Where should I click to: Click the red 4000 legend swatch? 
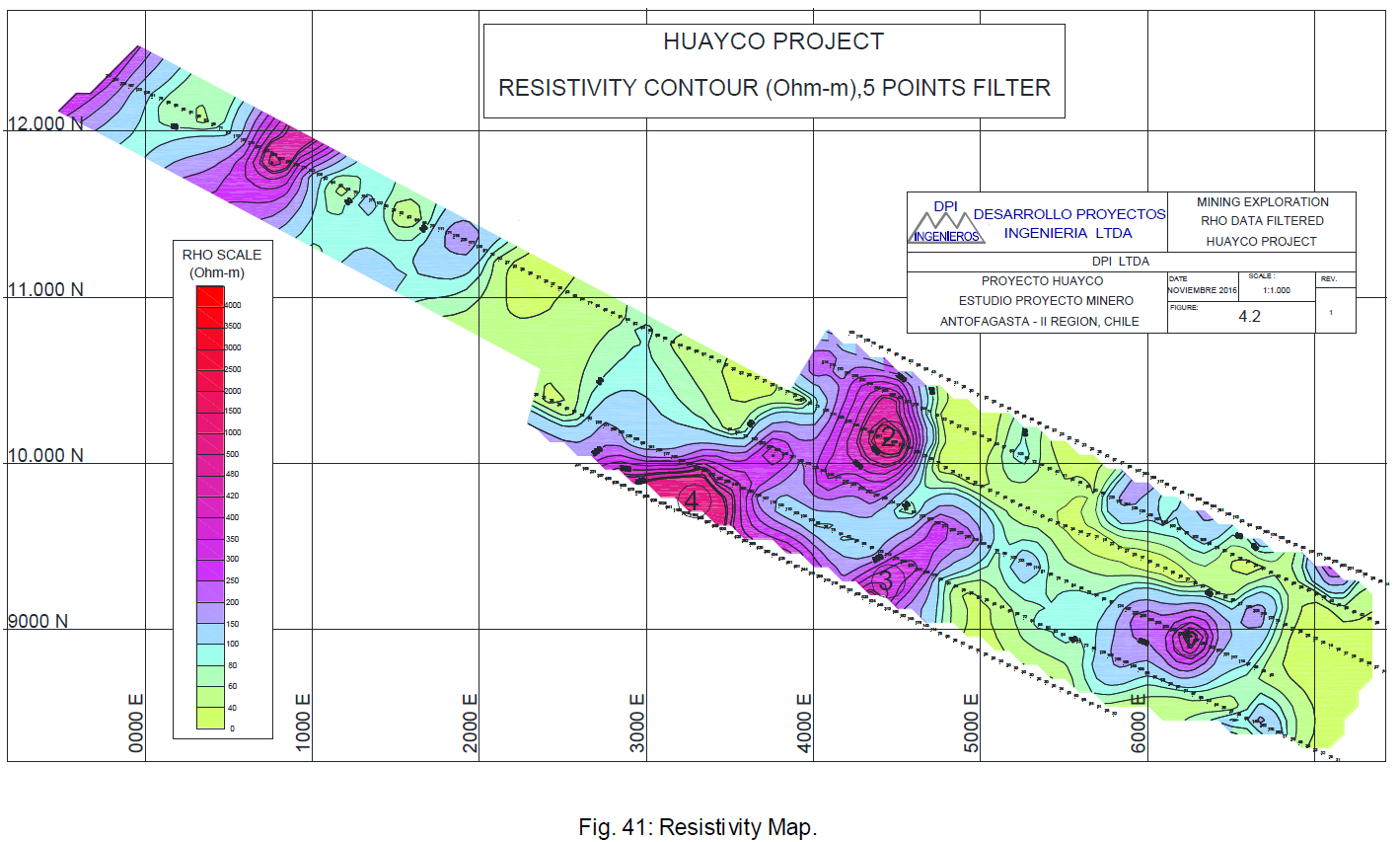pyautogui.click(x=210, y=296)
